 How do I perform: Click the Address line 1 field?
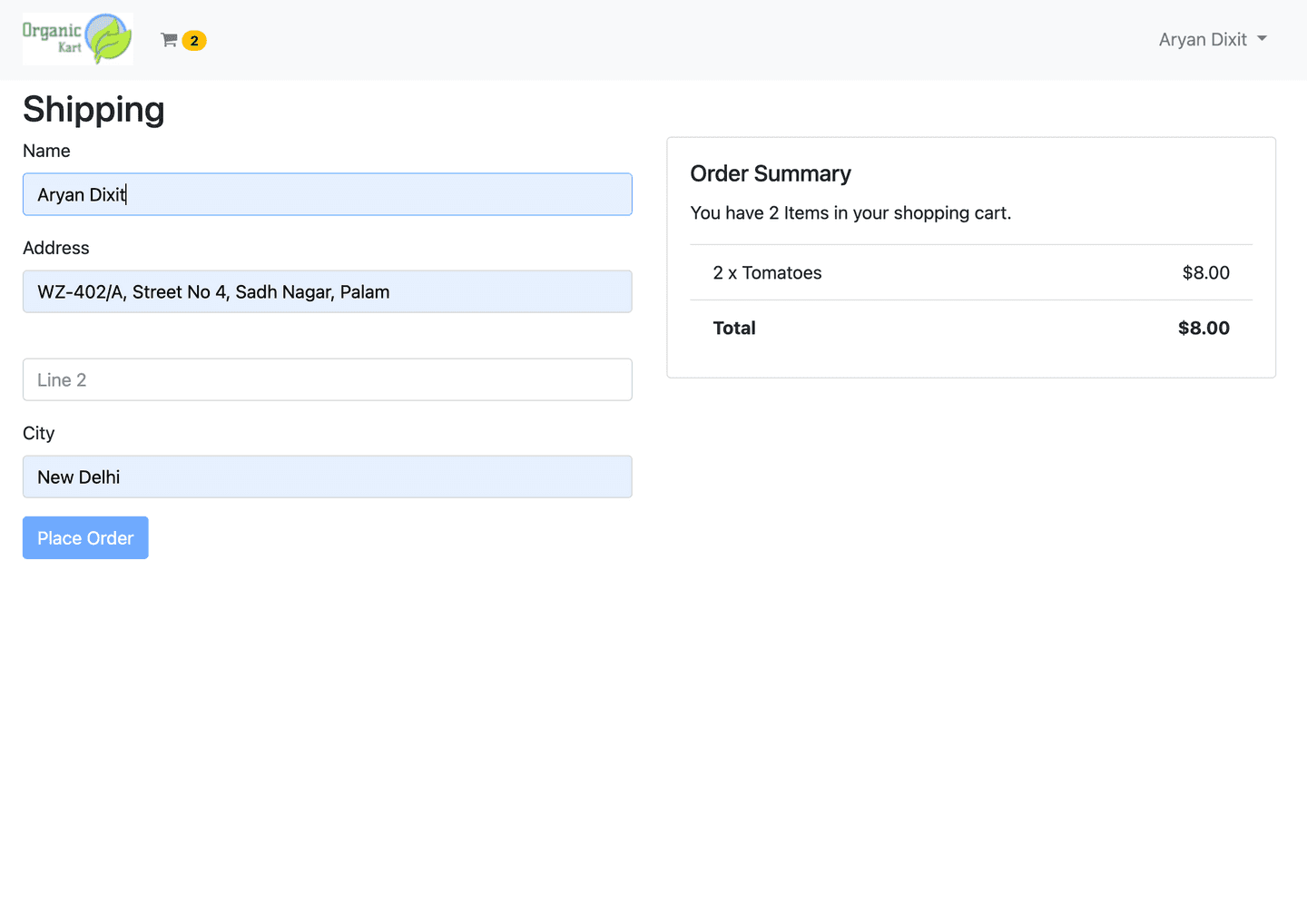[x=328, y=291]
